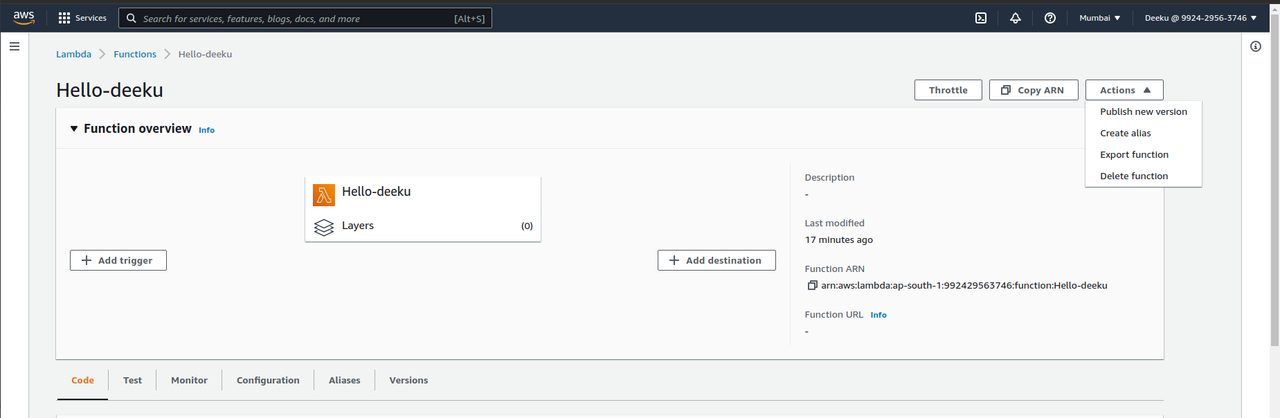The height and width of the screenshot is (418, 1280).
Task: Click the function ARN text value
Action: point(964,285)
